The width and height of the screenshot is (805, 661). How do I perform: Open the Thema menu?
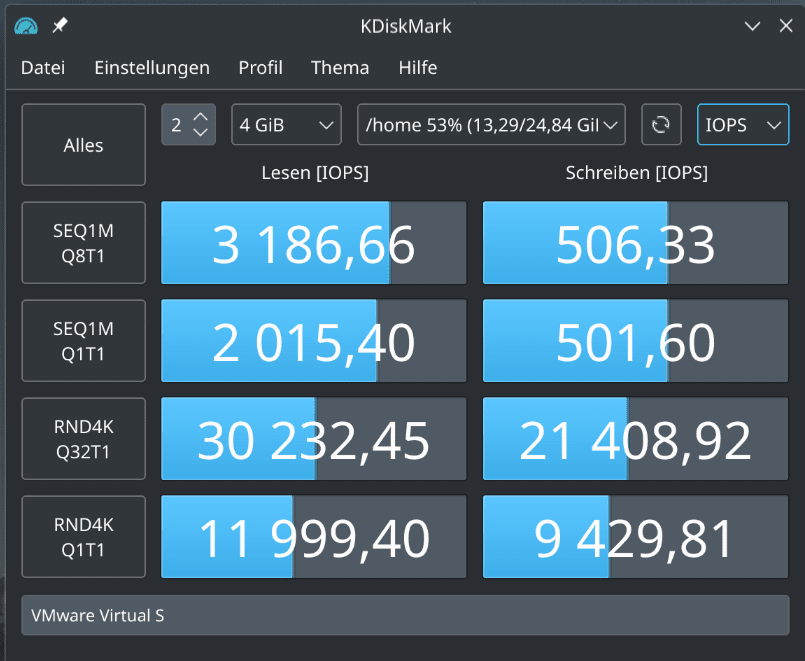(x=340, y=68)
